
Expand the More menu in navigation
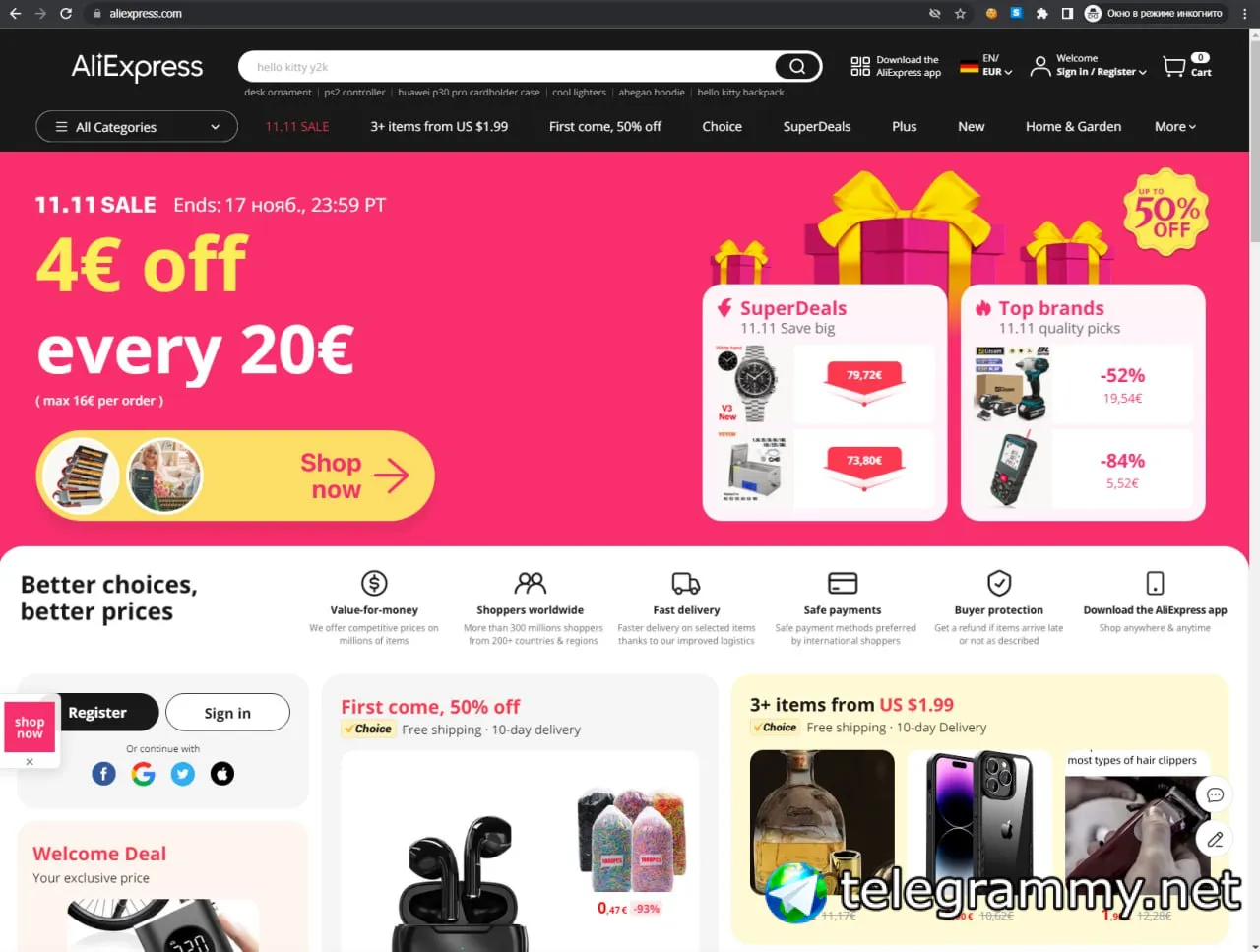[x=1175, y=127]
